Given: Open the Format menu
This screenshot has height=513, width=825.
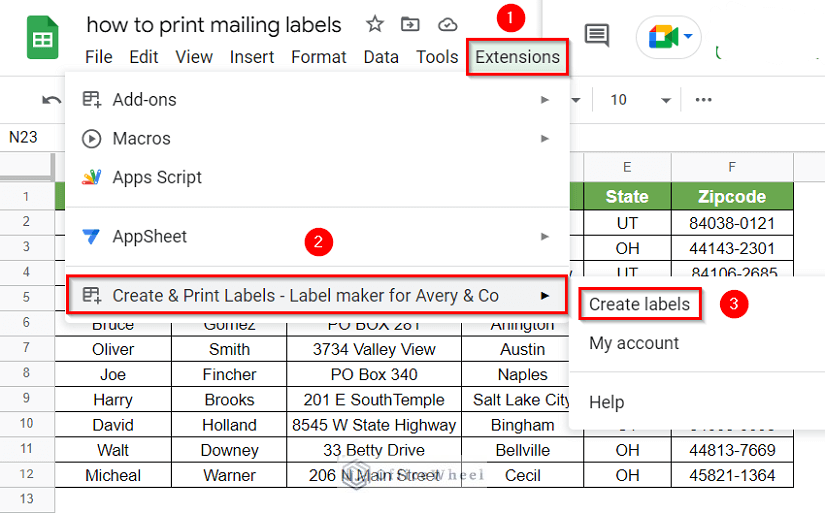Looking at the screenshot, I should point(319,57).
